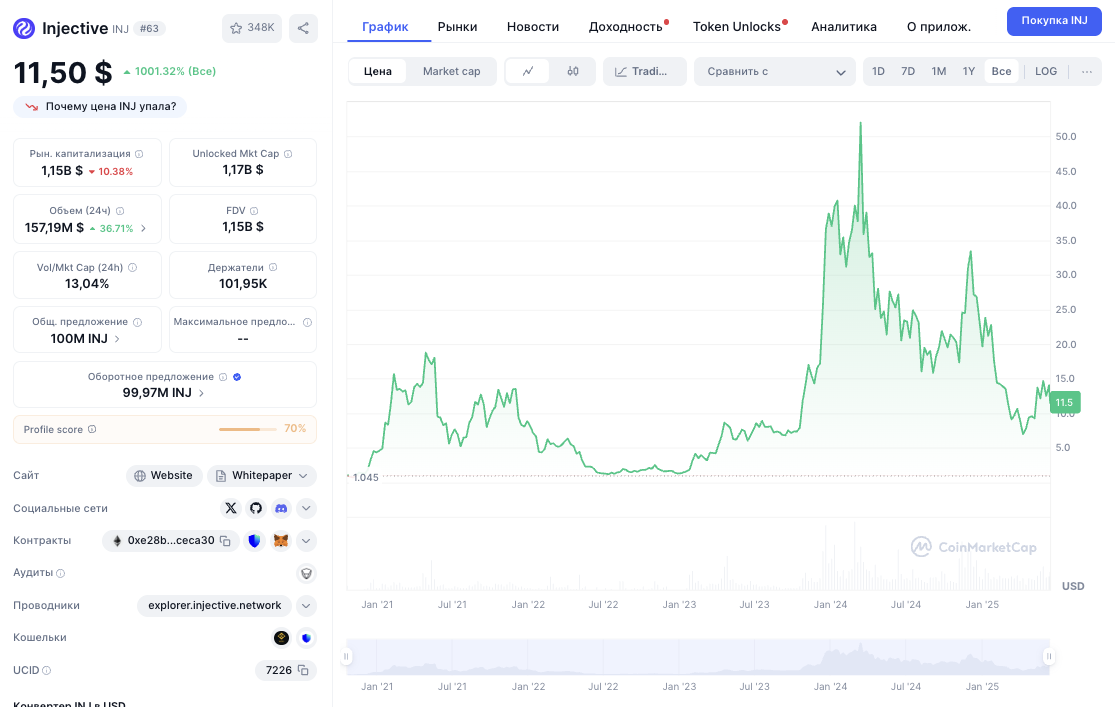This screenshot has height=707, width=1115.
Task: Click the first wallet icon in Кошельки row
Action: [282, 637]
